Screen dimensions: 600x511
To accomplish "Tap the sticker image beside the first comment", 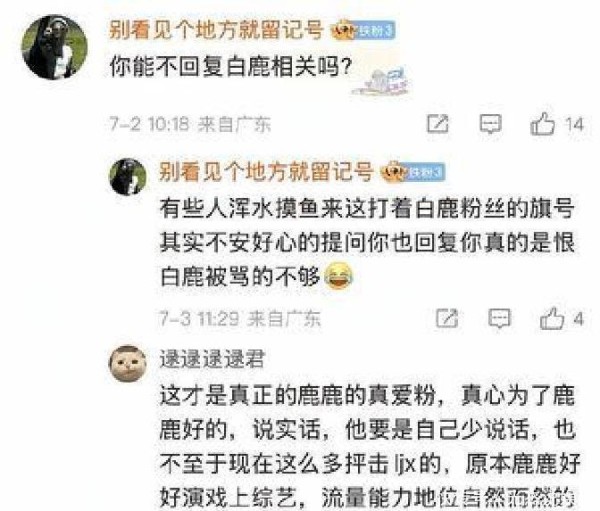I will (381, 81).
